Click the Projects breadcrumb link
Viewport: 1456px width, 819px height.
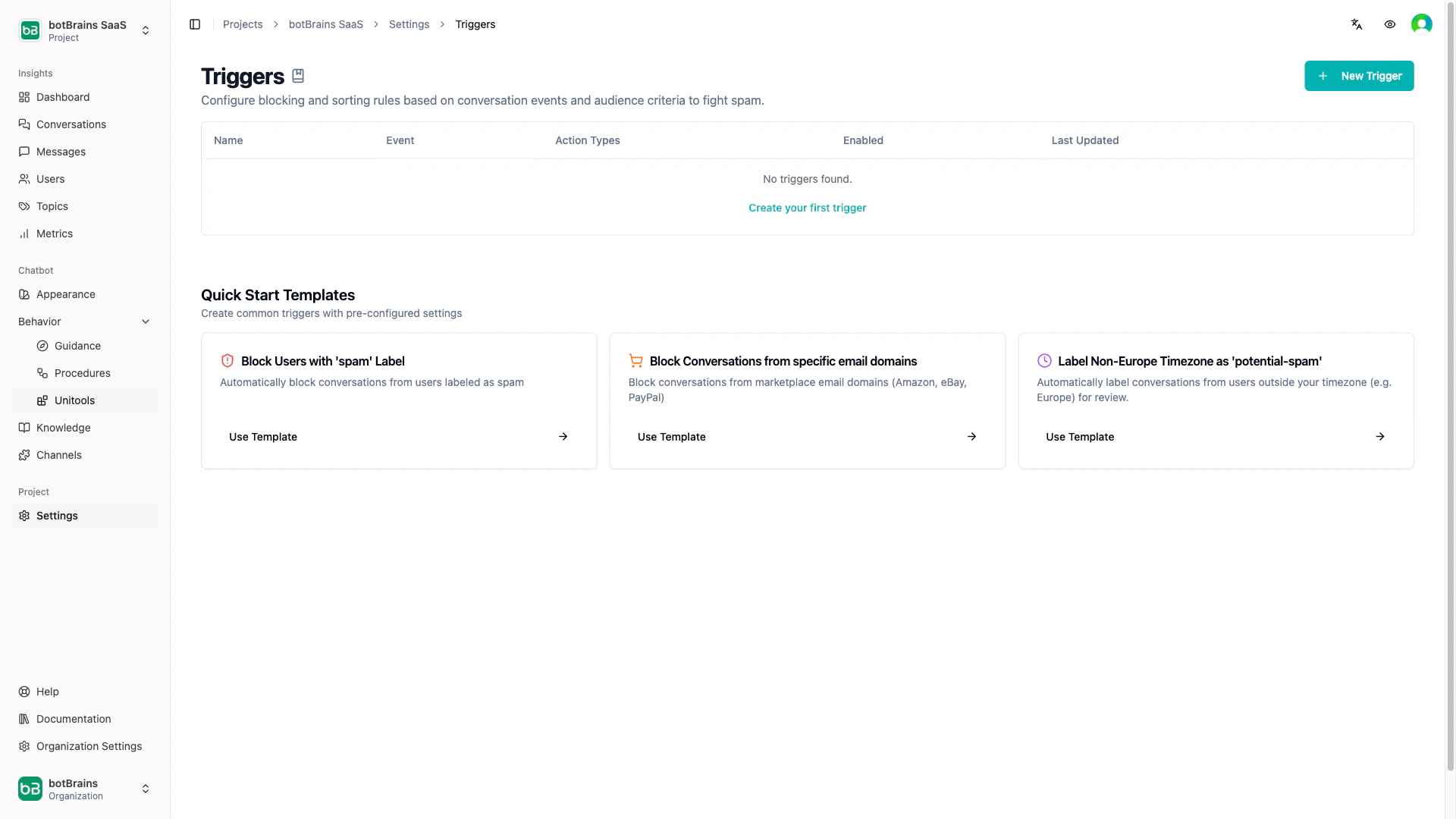tap(242, 24)
